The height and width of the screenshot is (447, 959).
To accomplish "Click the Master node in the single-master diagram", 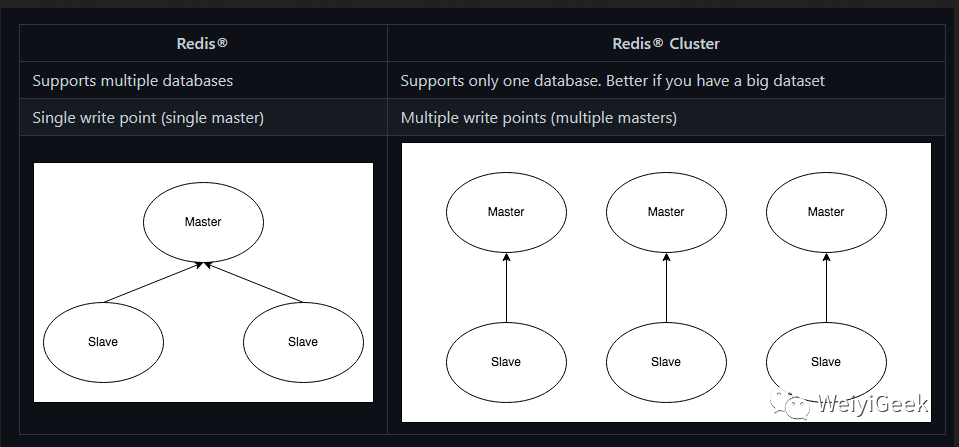I will pyautogui.click(x=203, y=221).
